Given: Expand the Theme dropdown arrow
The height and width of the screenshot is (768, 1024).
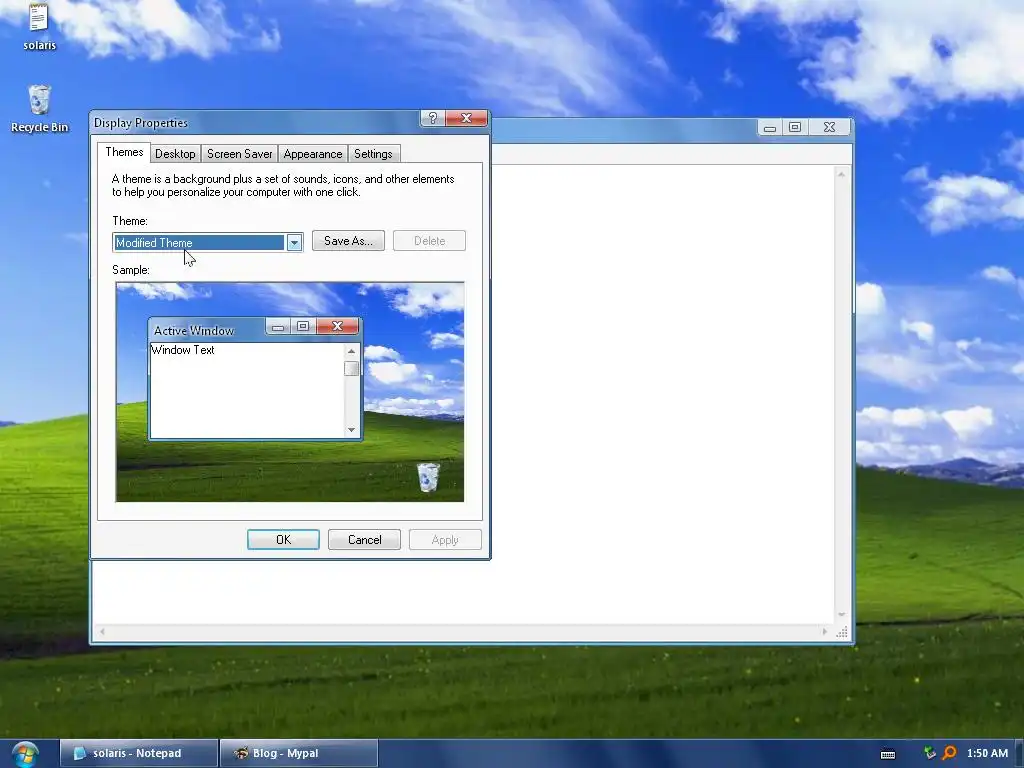Looking at the screenshot, I should 295,243.
